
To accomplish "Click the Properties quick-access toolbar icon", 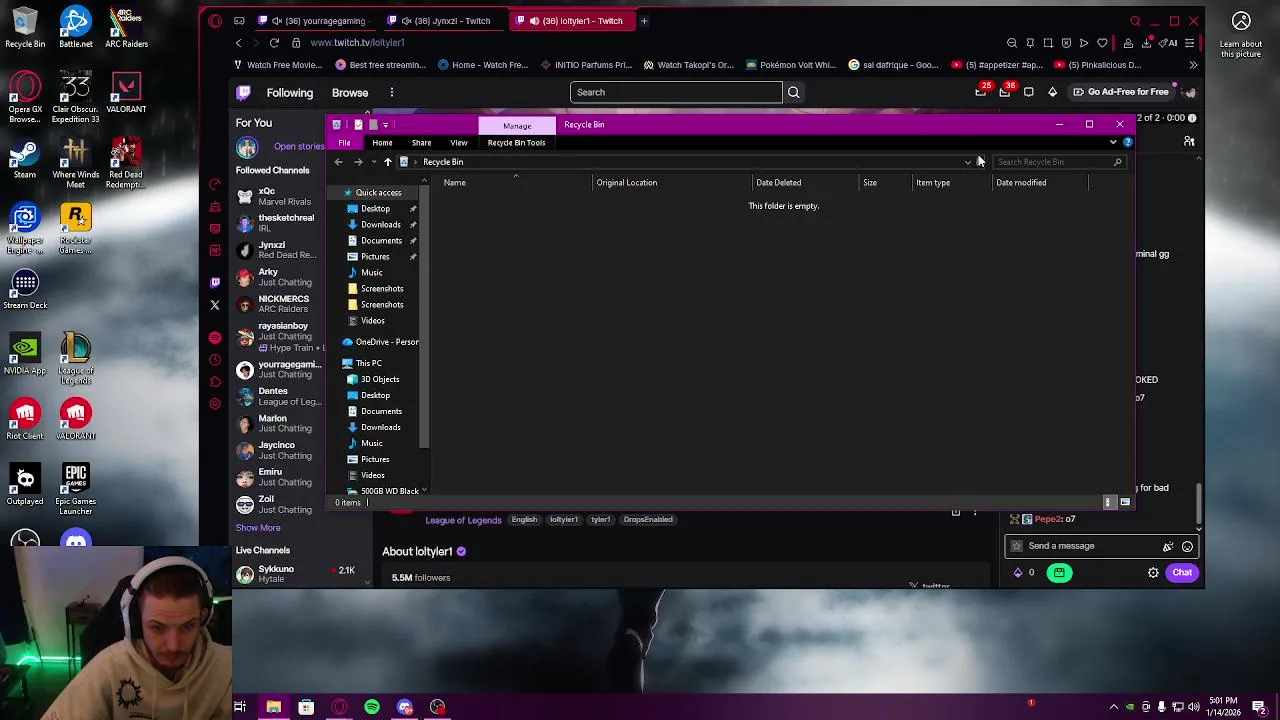I will tap(358, 125).
